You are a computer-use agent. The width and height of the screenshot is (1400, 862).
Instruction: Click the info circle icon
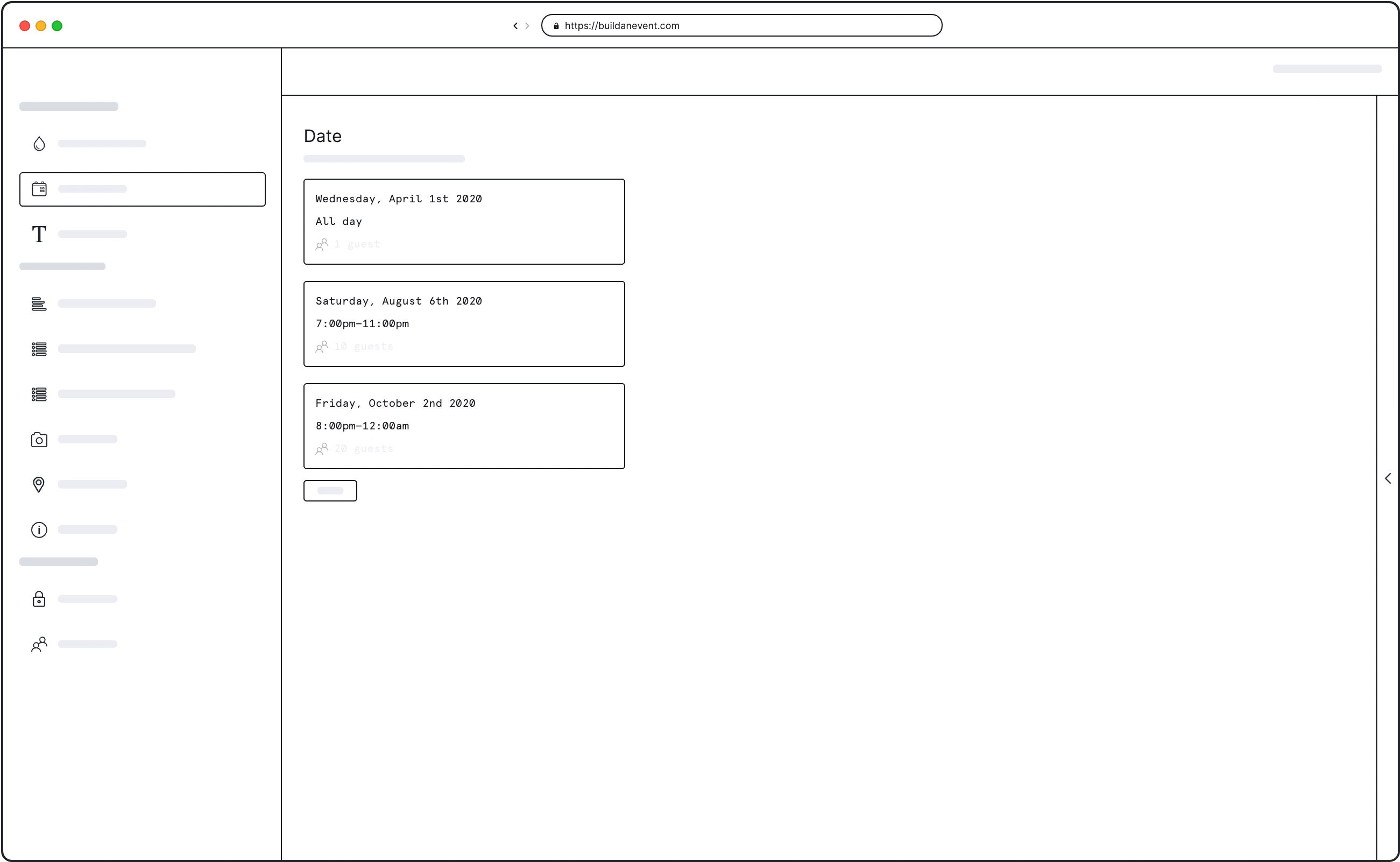(x=39, y=529)
